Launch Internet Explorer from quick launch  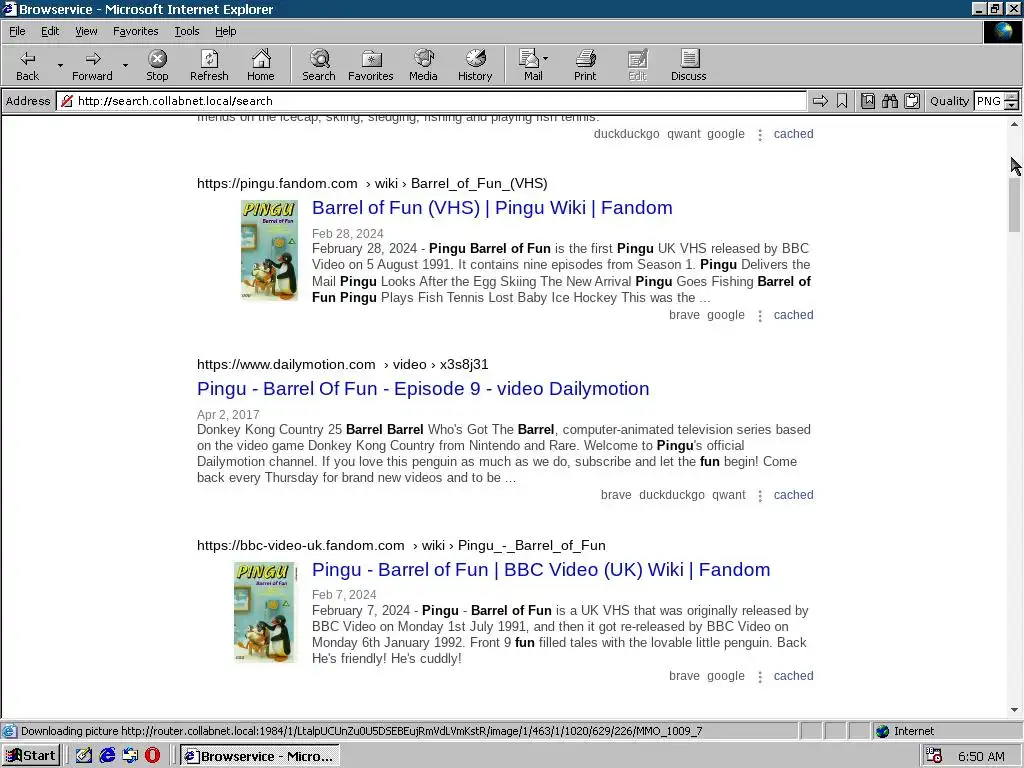pos(107,756)
